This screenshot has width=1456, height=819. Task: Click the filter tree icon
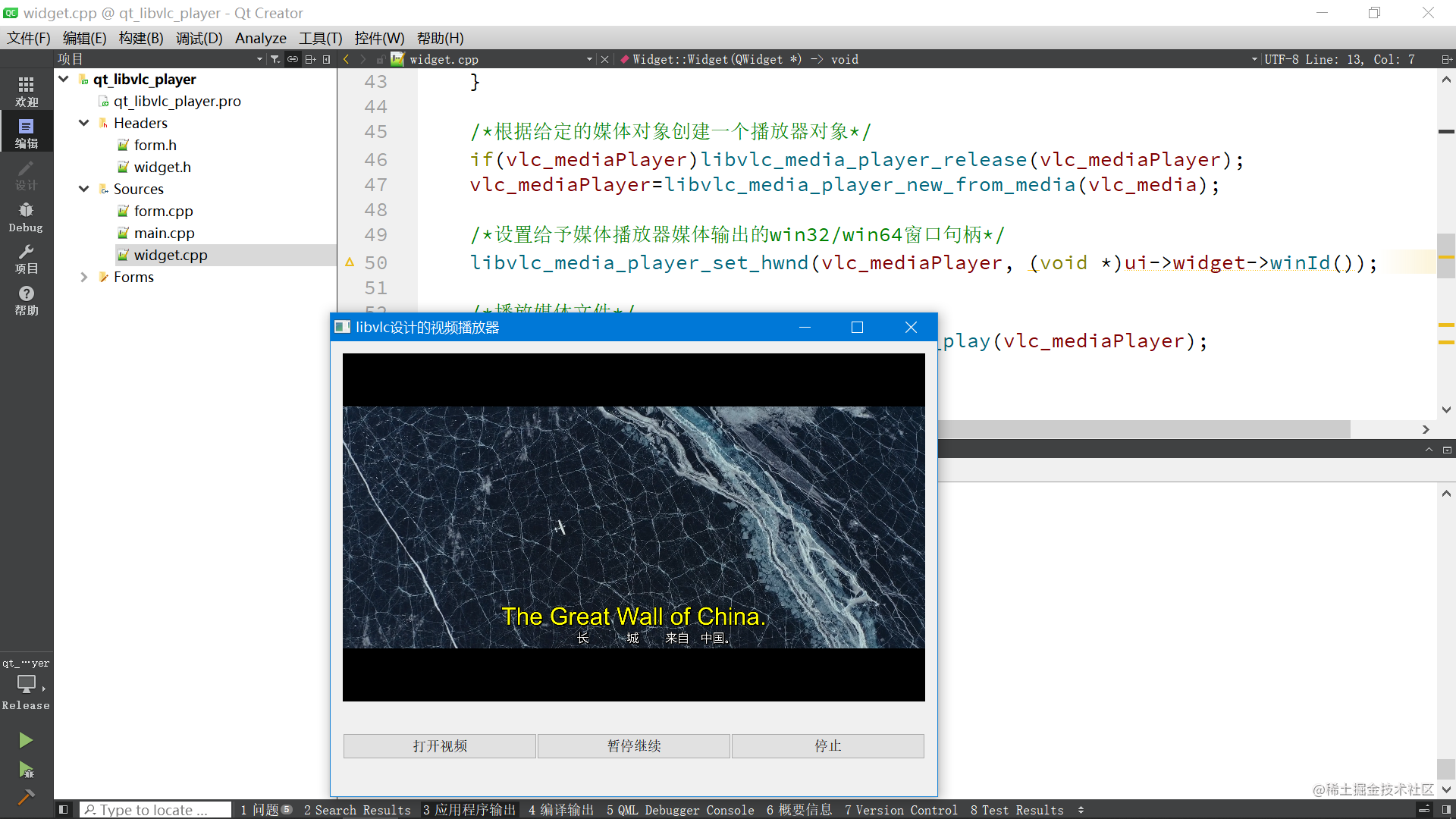pos(275,59)
